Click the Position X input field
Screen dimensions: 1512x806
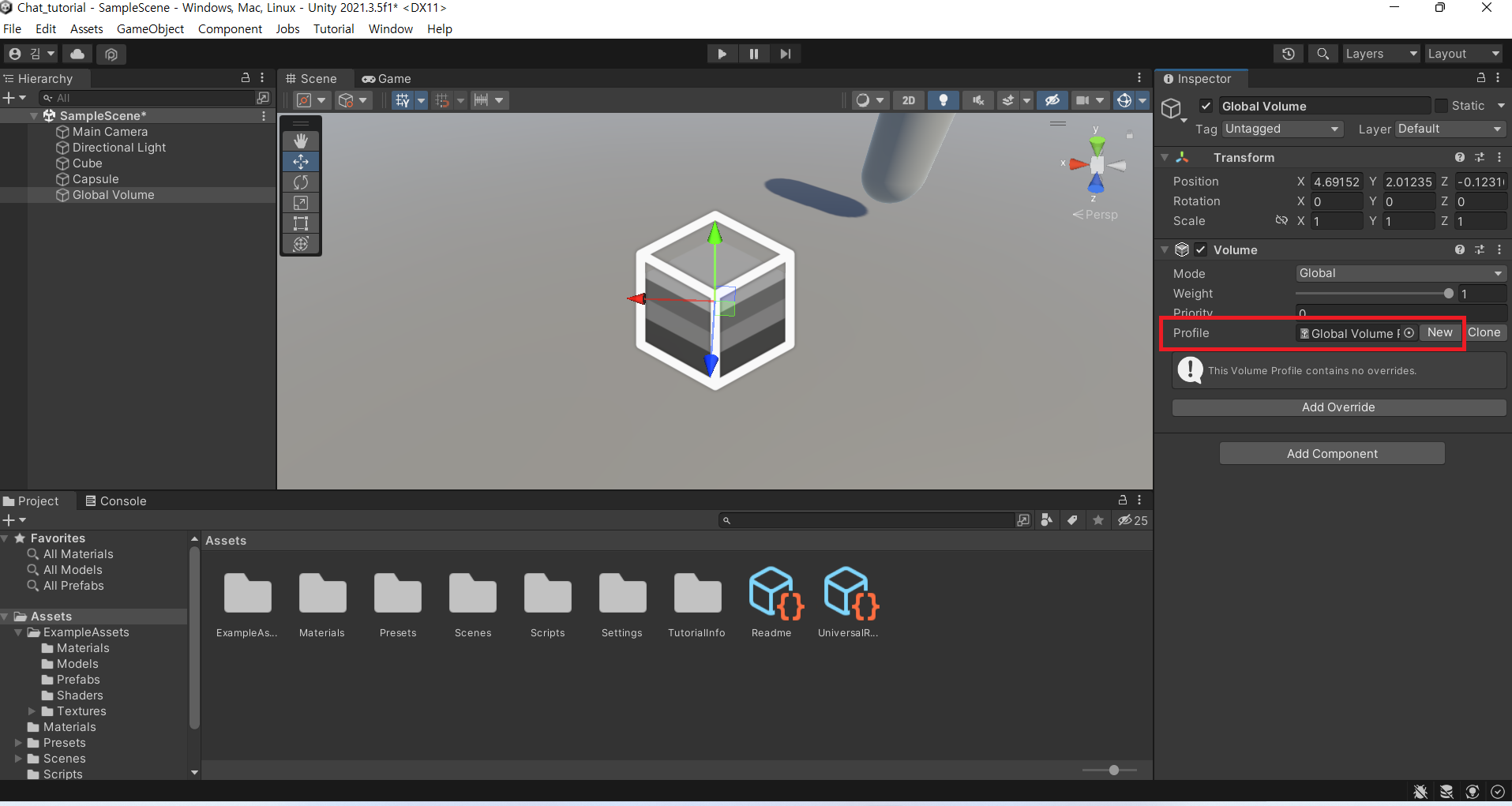tap(1337, 182)
